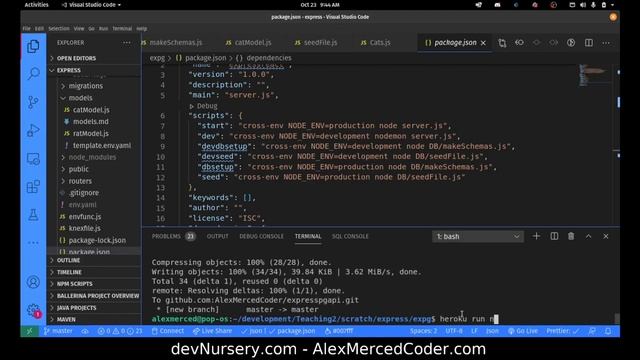Select terminal from the '1: bash' dropdown
The image size is (640, 360).
pos(478,236)
